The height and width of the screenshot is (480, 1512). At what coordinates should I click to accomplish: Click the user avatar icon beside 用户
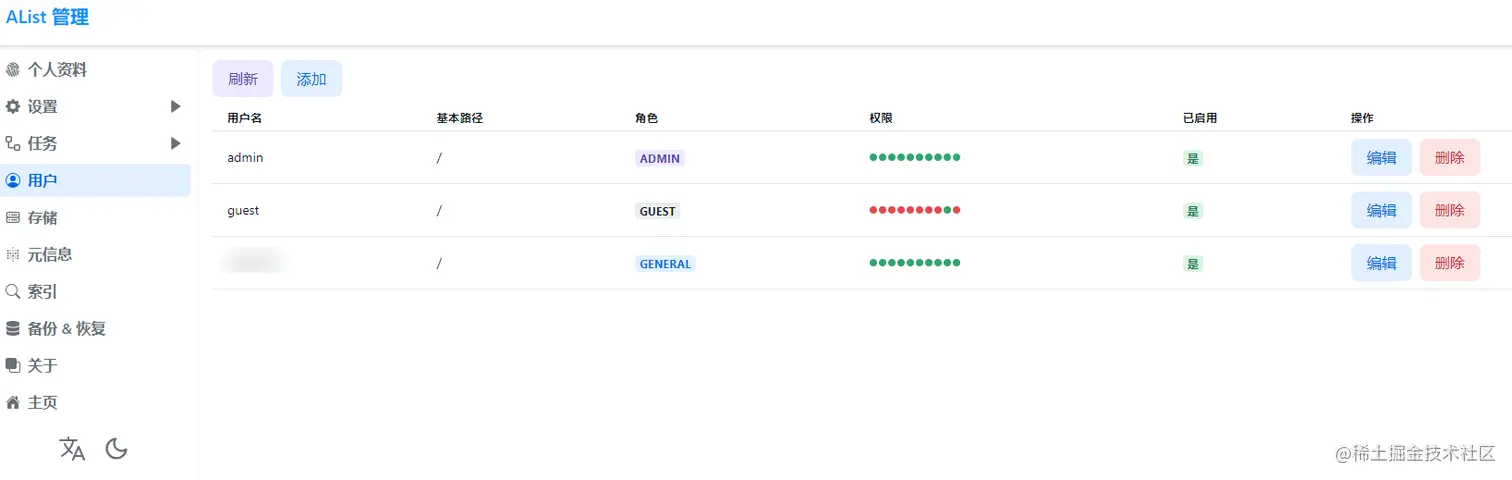click(x=13, y=181)
